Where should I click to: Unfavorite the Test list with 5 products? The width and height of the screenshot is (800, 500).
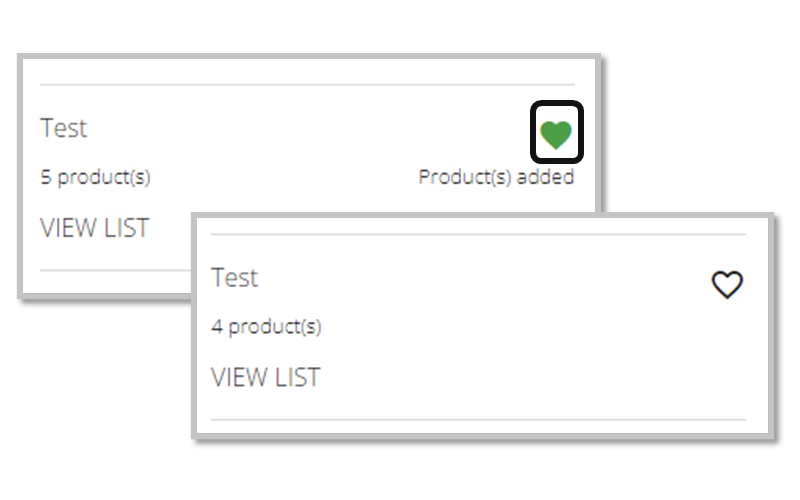tap(556, 133)
